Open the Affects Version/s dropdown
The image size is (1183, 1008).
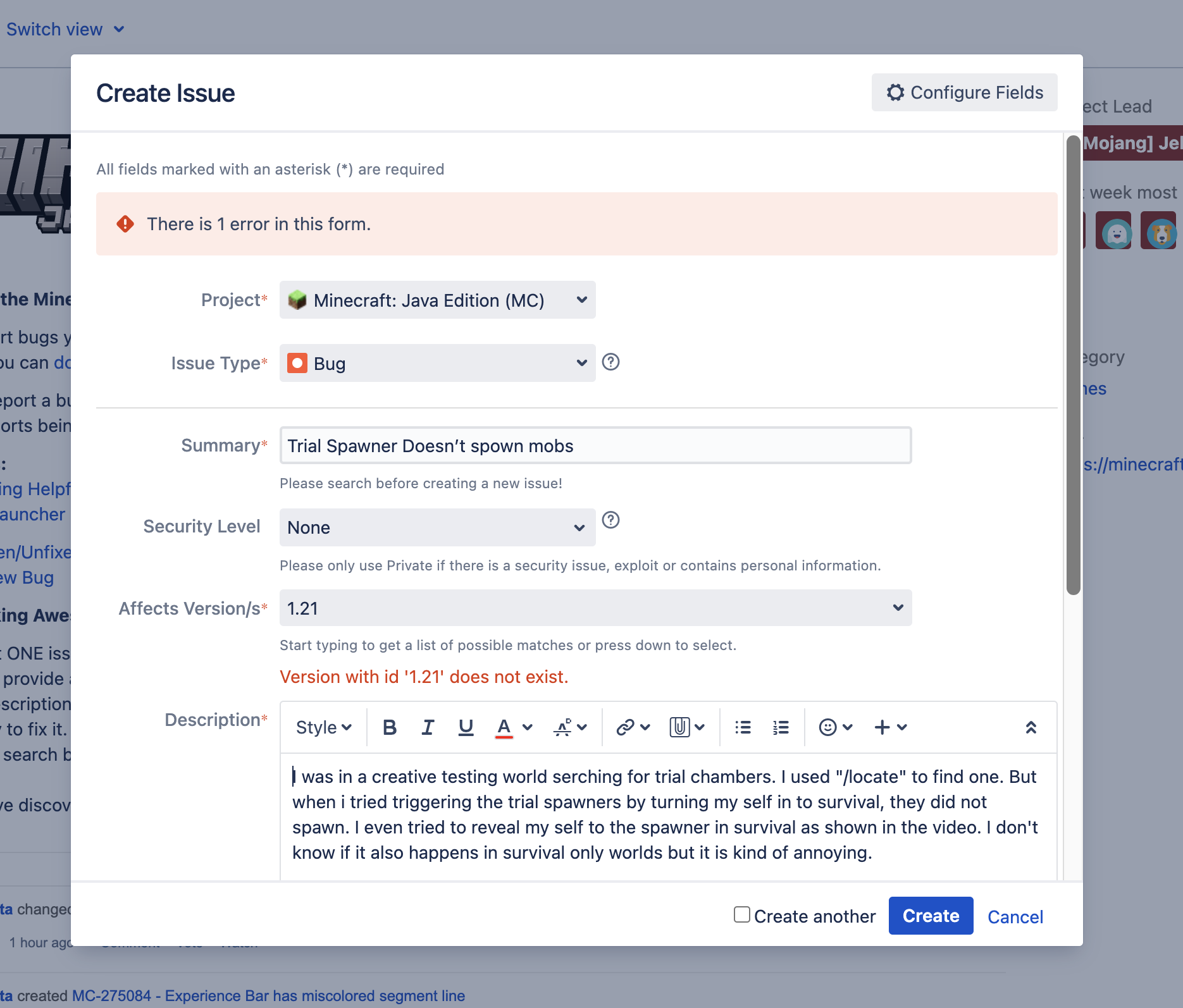[x=595, y=608]
